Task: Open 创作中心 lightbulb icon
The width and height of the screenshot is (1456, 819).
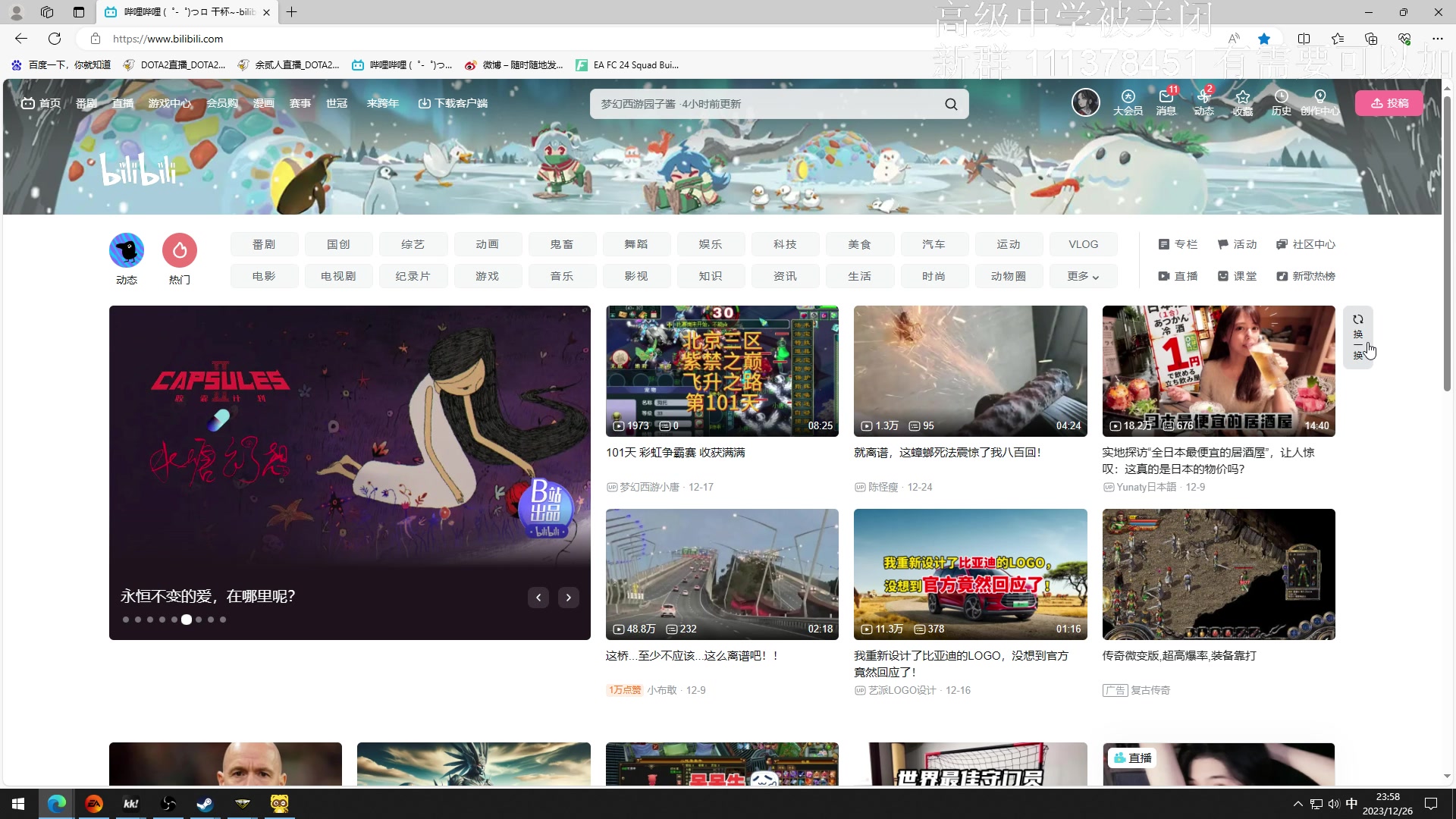Action: click(x=1319, y=102)
